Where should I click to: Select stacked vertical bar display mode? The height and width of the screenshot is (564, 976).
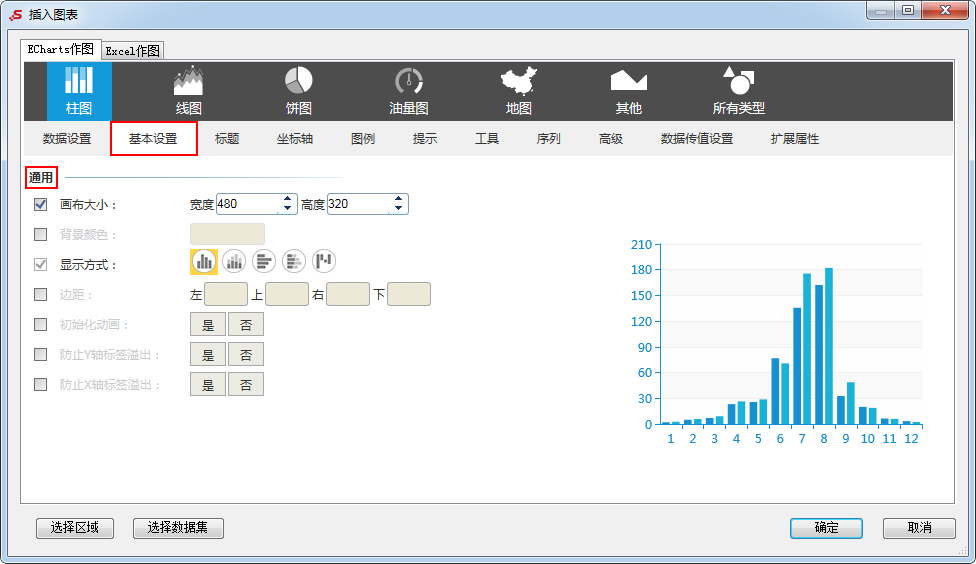(234, 261)
